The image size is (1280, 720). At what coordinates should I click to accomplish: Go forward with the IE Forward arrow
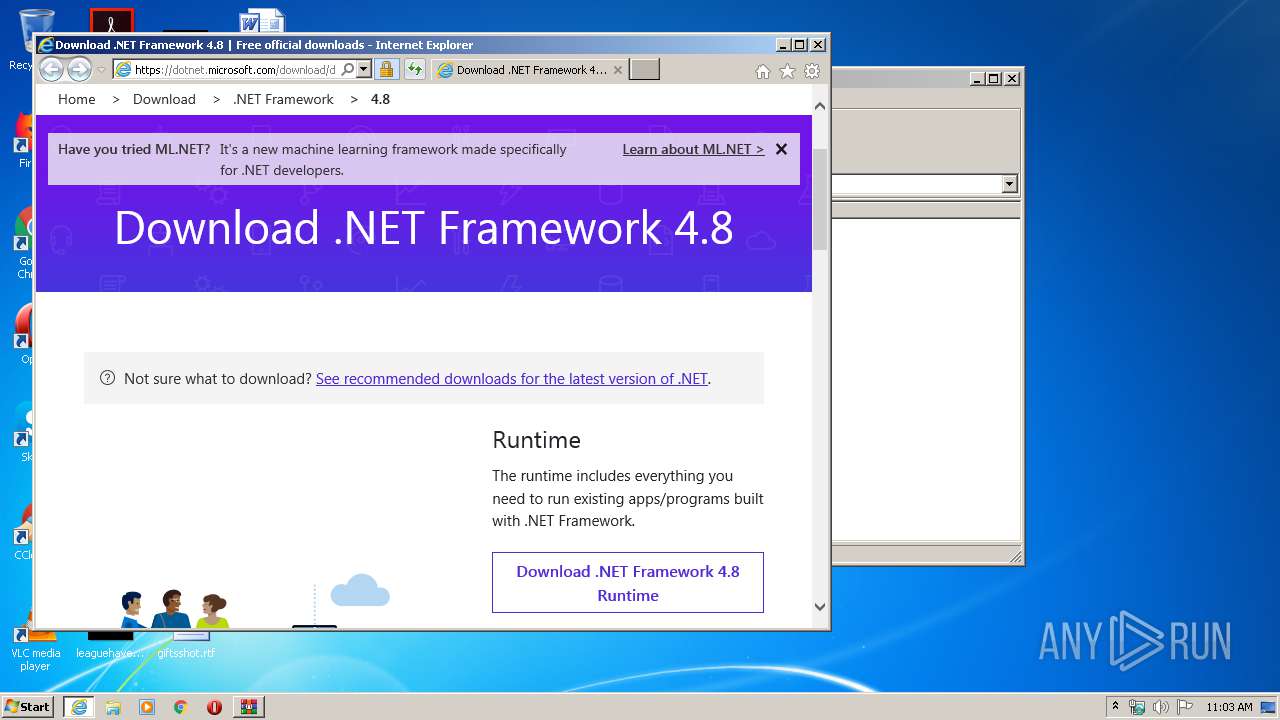tap(79, 70)
